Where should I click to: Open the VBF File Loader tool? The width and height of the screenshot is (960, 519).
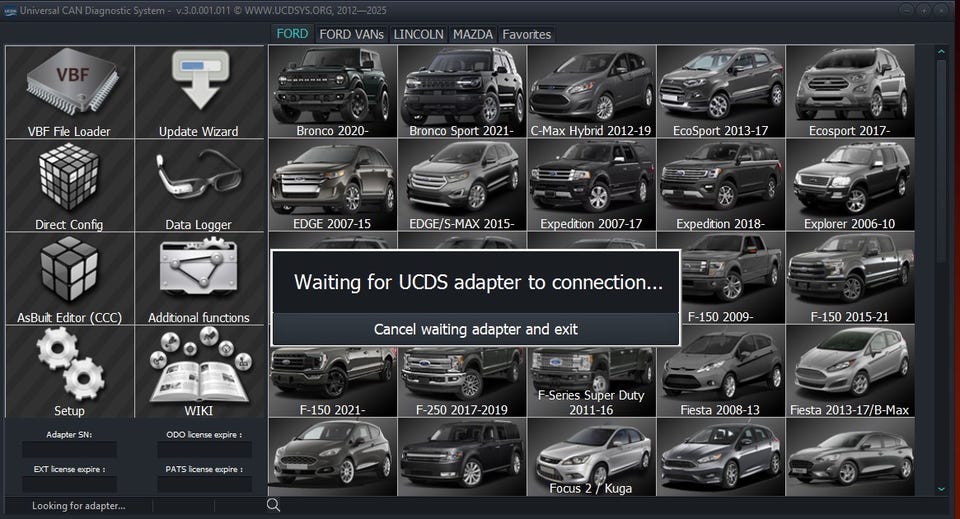[70, 92]
